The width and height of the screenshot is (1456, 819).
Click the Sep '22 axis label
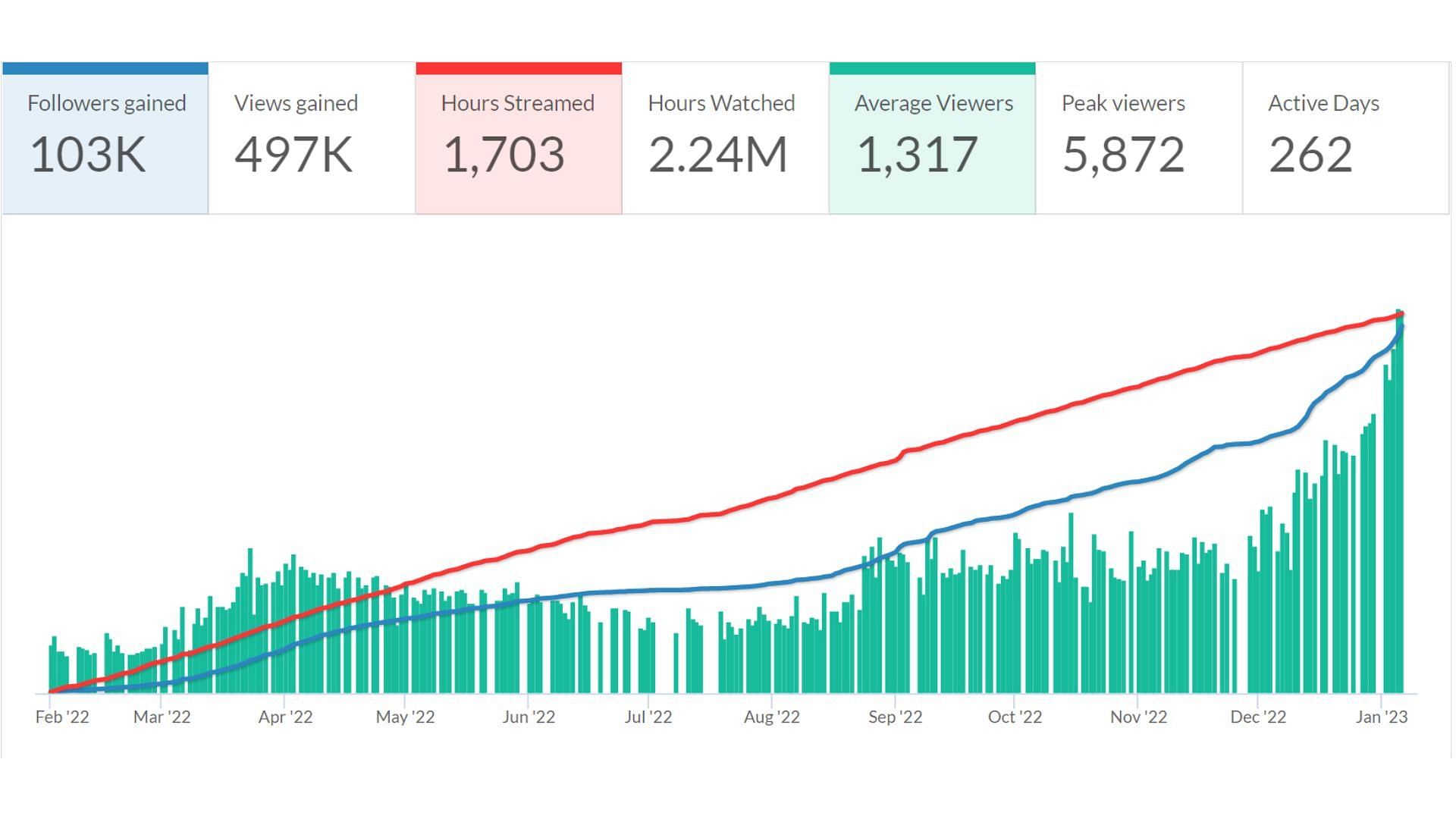tap(895, 717)
